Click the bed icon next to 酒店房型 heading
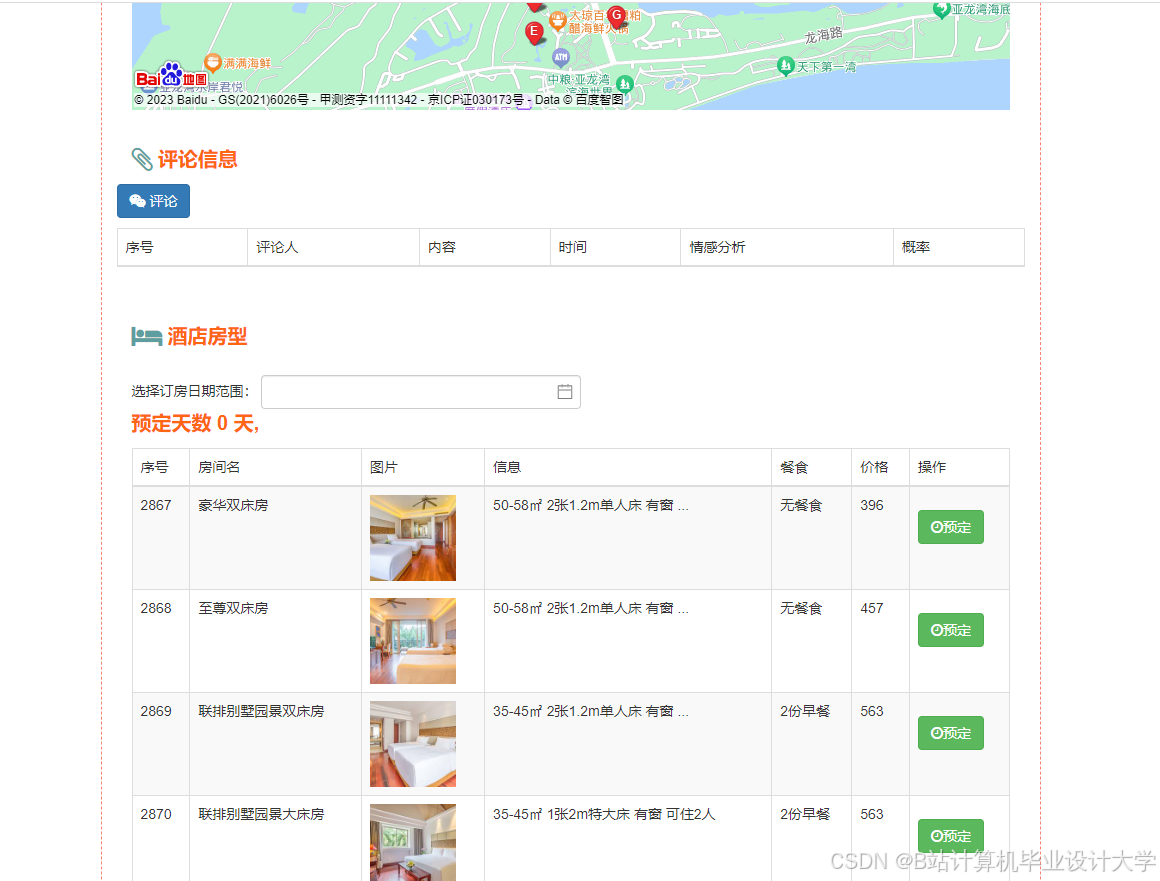The image size is (1160, 881). click(x=145, y=336)
